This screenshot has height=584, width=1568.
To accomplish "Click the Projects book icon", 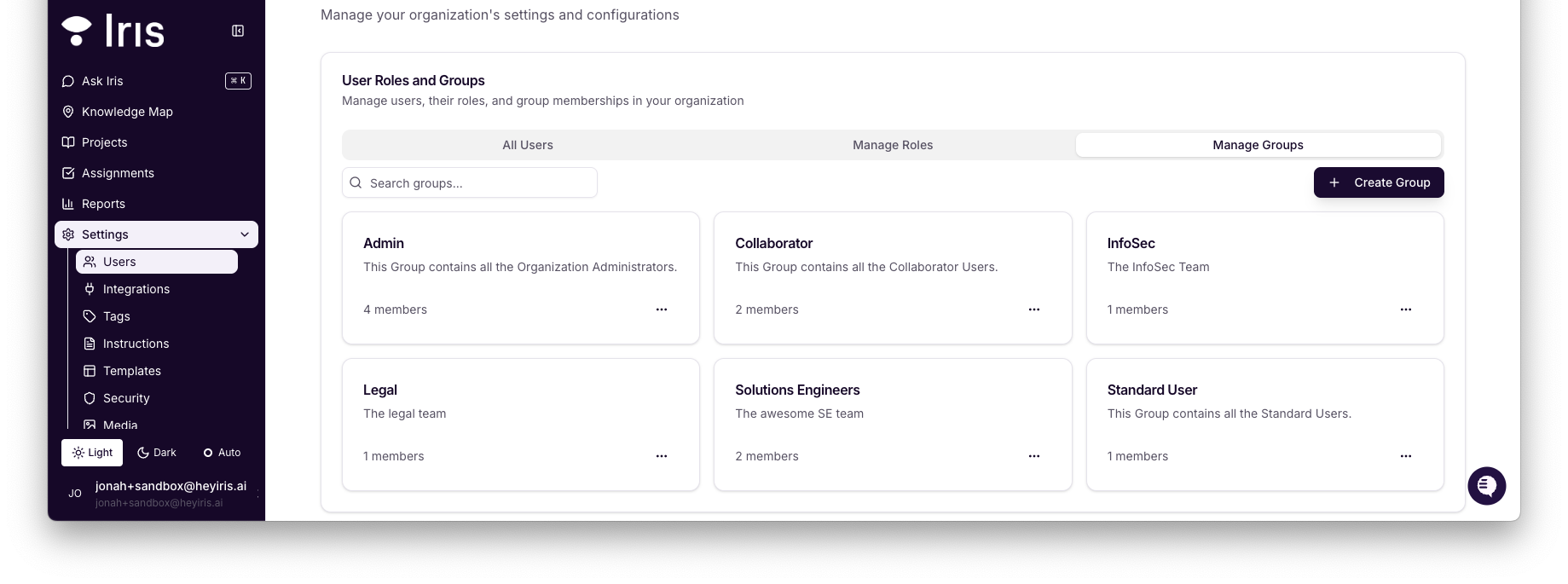I will pos(68,142).
